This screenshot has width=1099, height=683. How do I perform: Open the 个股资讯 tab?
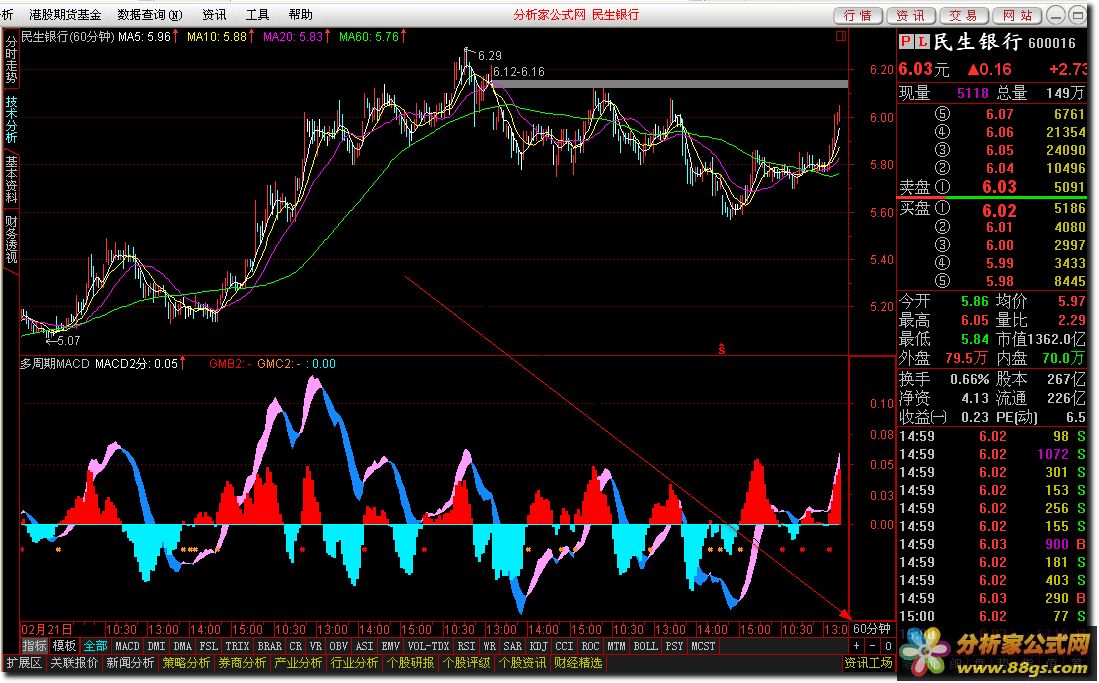point(523,663)
